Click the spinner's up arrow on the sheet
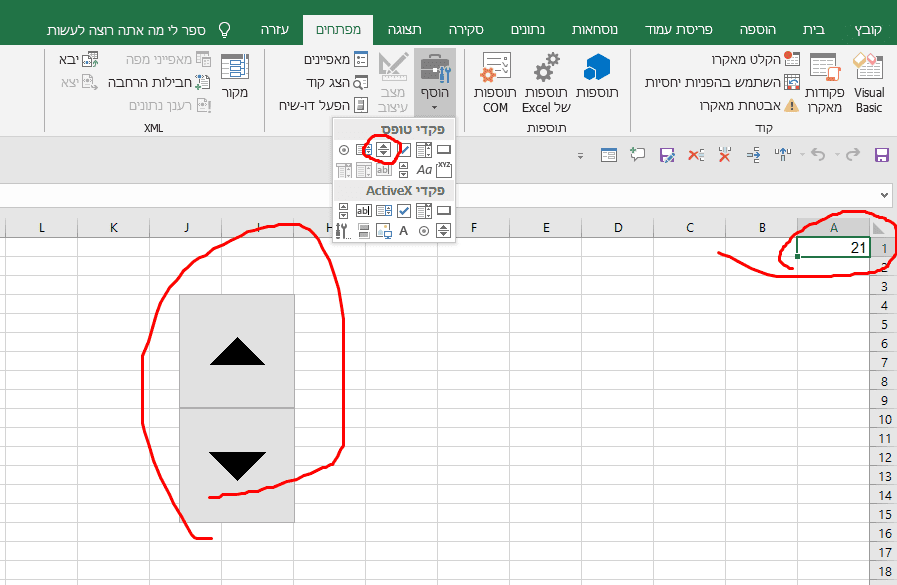 tap(237, 351)
